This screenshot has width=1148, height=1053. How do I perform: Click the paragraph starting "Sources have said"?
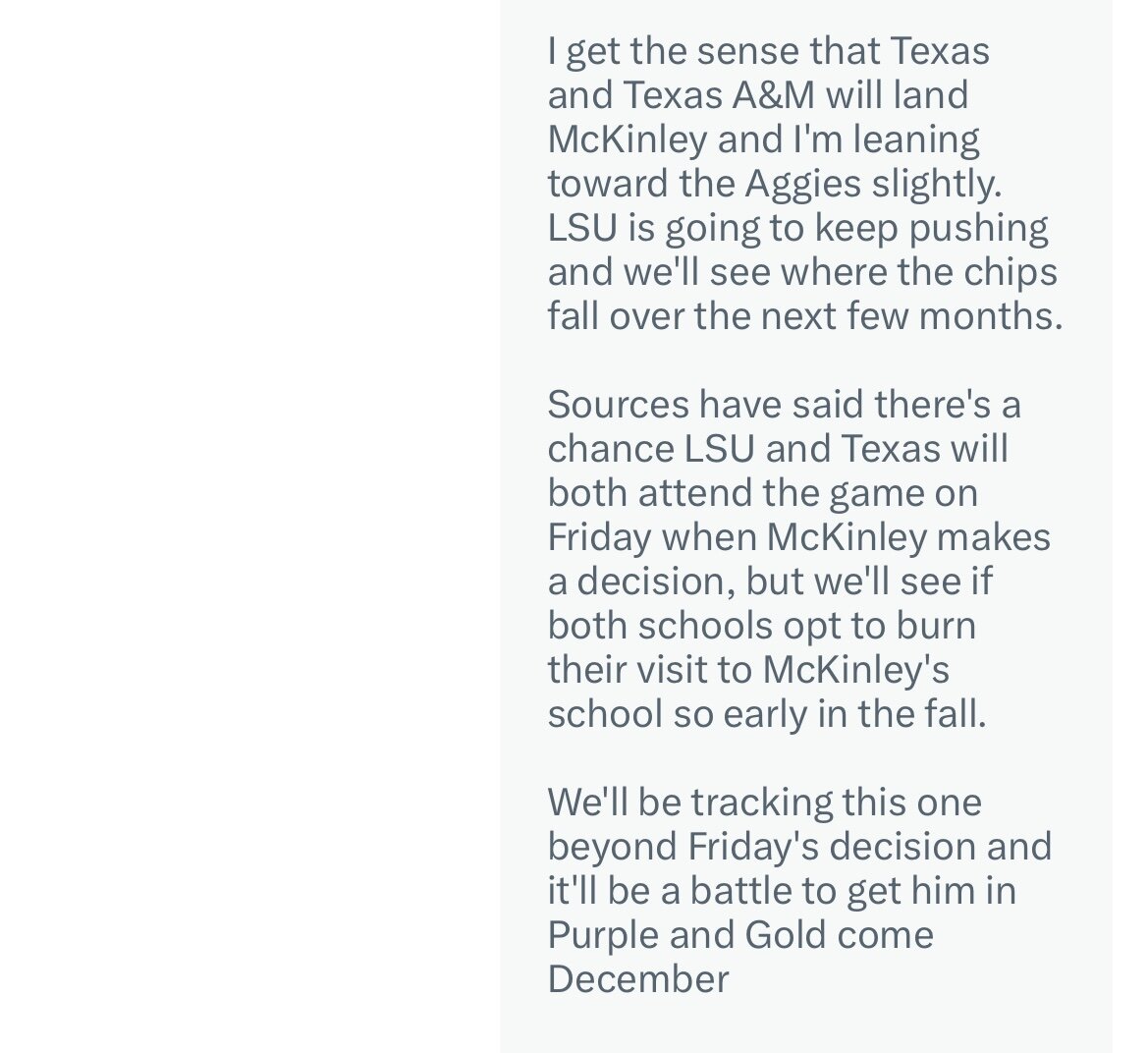pyautogui.click(x=798, y=559)
